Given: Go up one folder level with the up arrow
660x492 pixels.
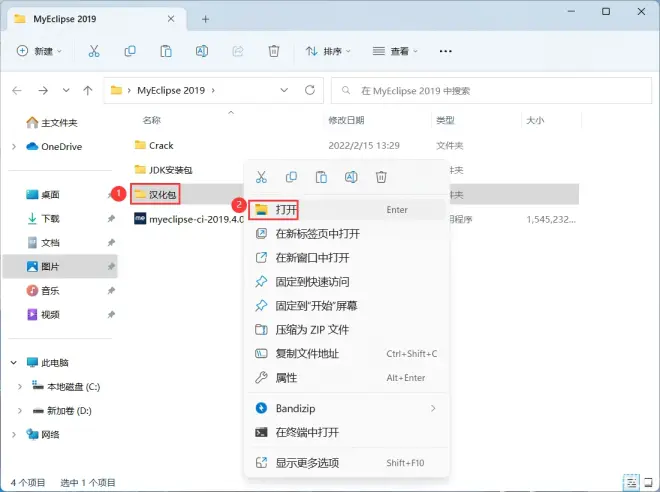Looking at the screenshot, I should (x=88, y=90).
